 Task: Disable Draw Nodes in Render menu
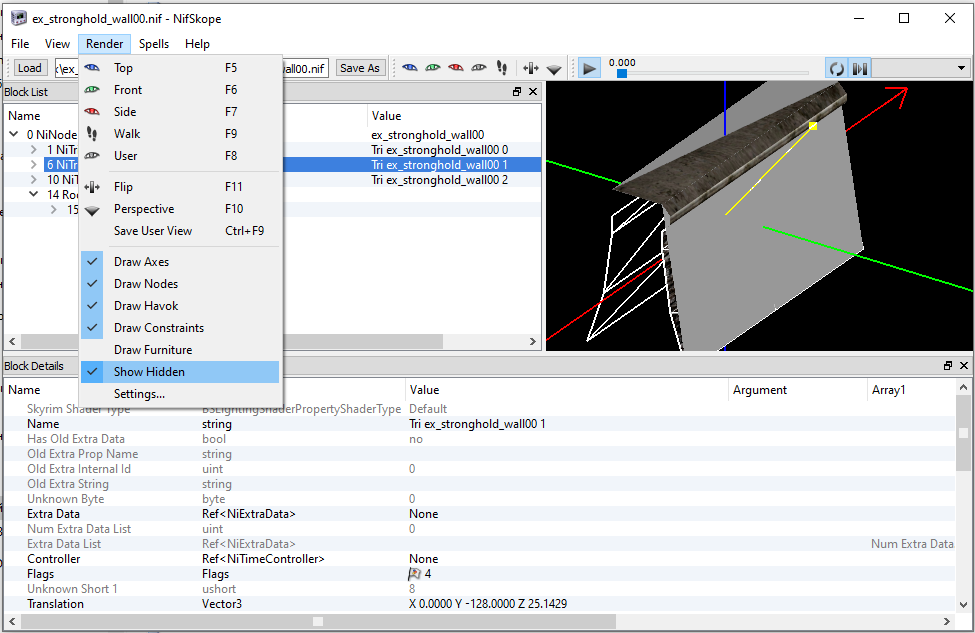(x=180, y=284)
